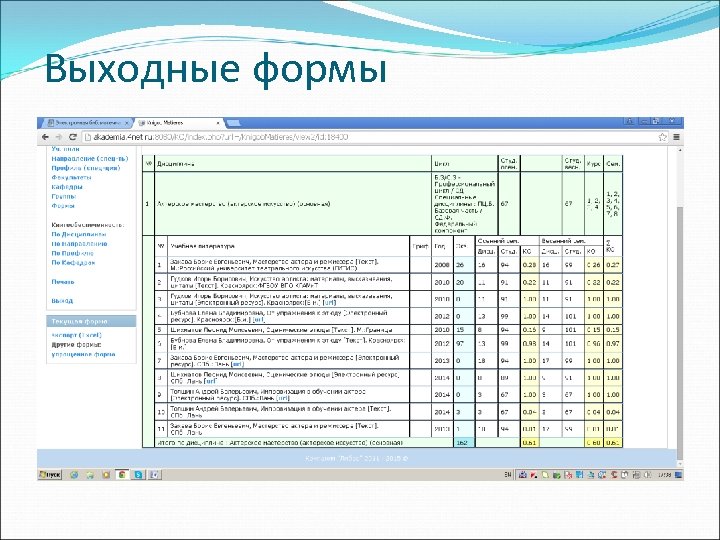Click the Экспорт (Excel) link
Viewport: 720px width, 540px height.
(77, 335)
